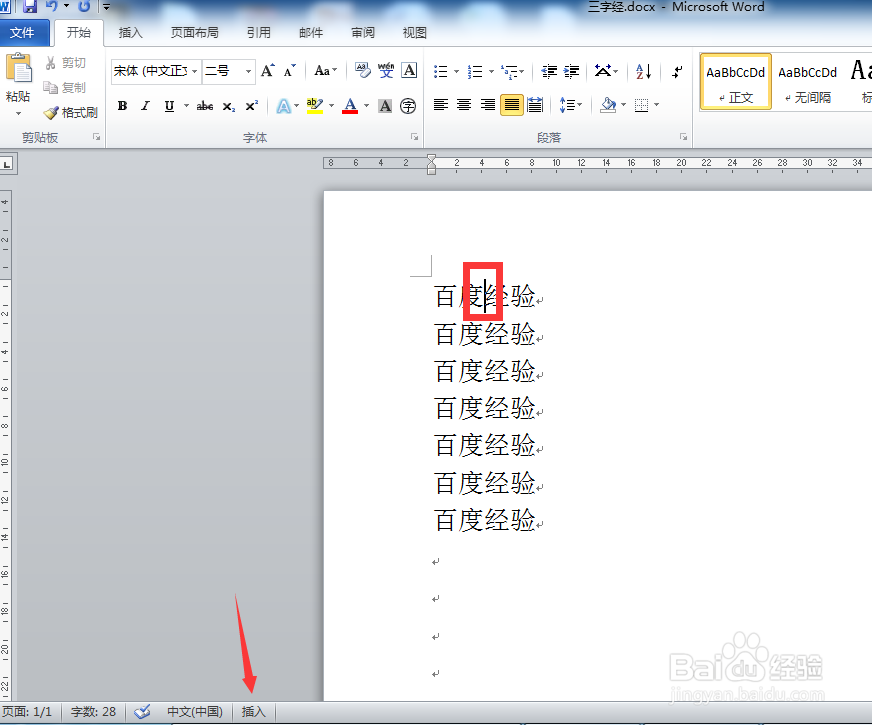Open the 剪贴板 Clipboard pane launcher
This screenshot has width=872, height=725.
[x=97, y=137]
